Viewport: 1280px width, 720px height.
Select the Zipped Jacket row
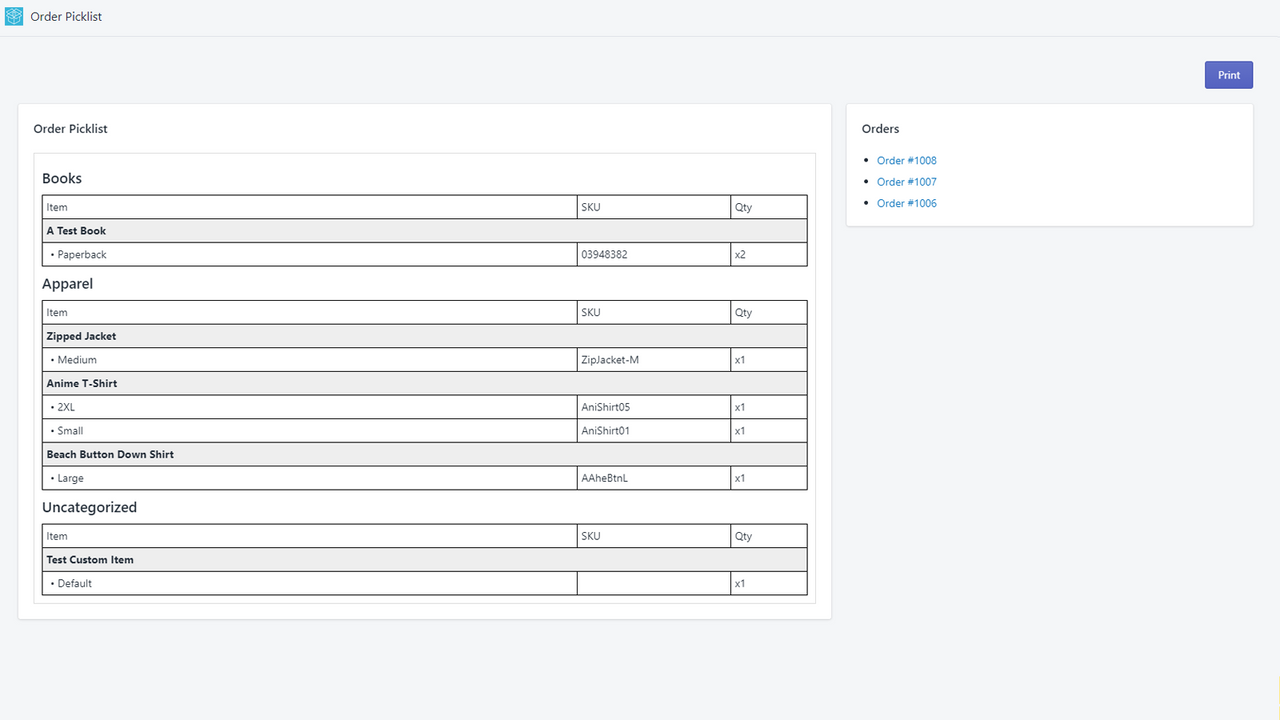(x=424, y=336)
